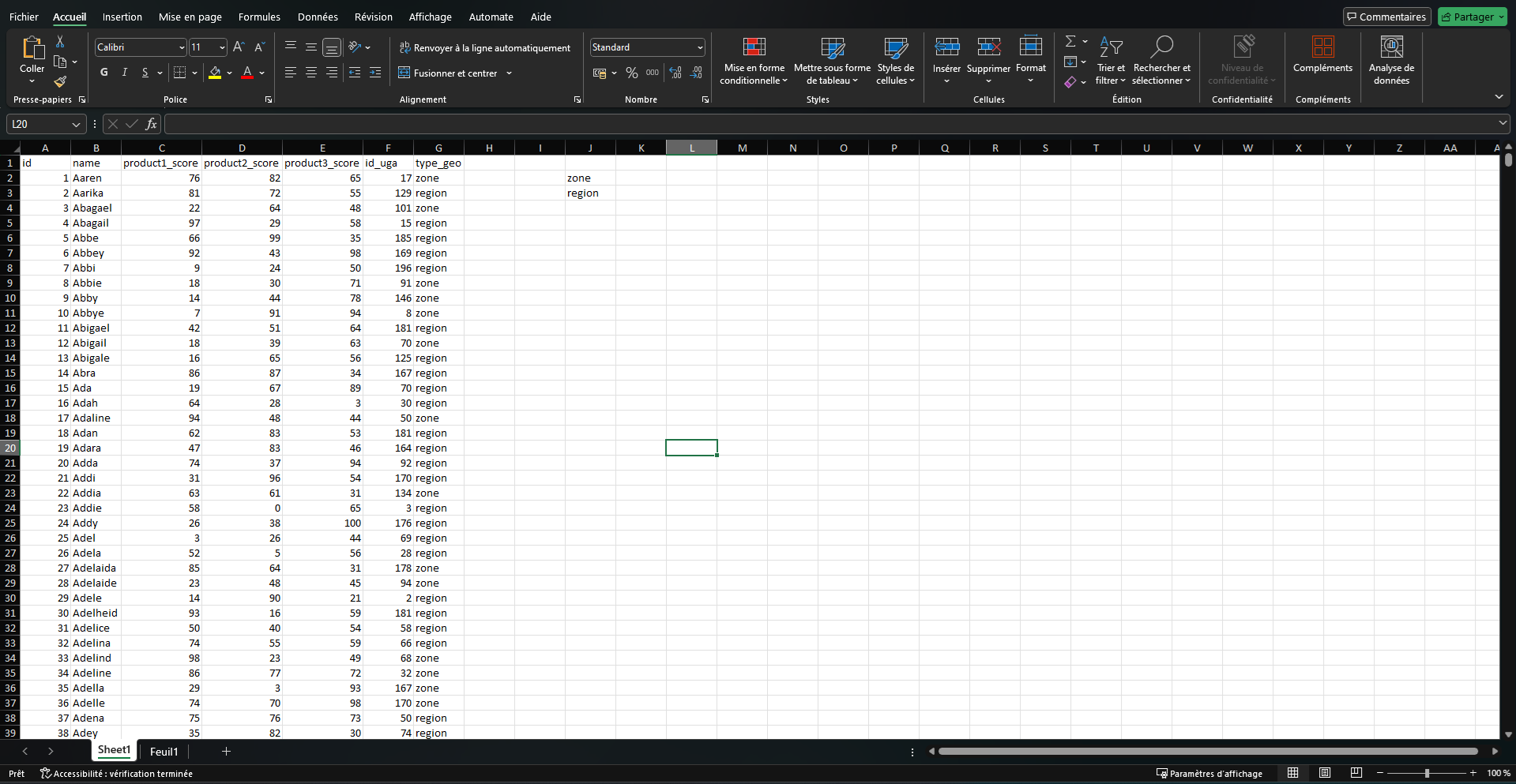Click decrease indent icon
The height and width of the screenshot is (784, 1516).
click(355, 73)
